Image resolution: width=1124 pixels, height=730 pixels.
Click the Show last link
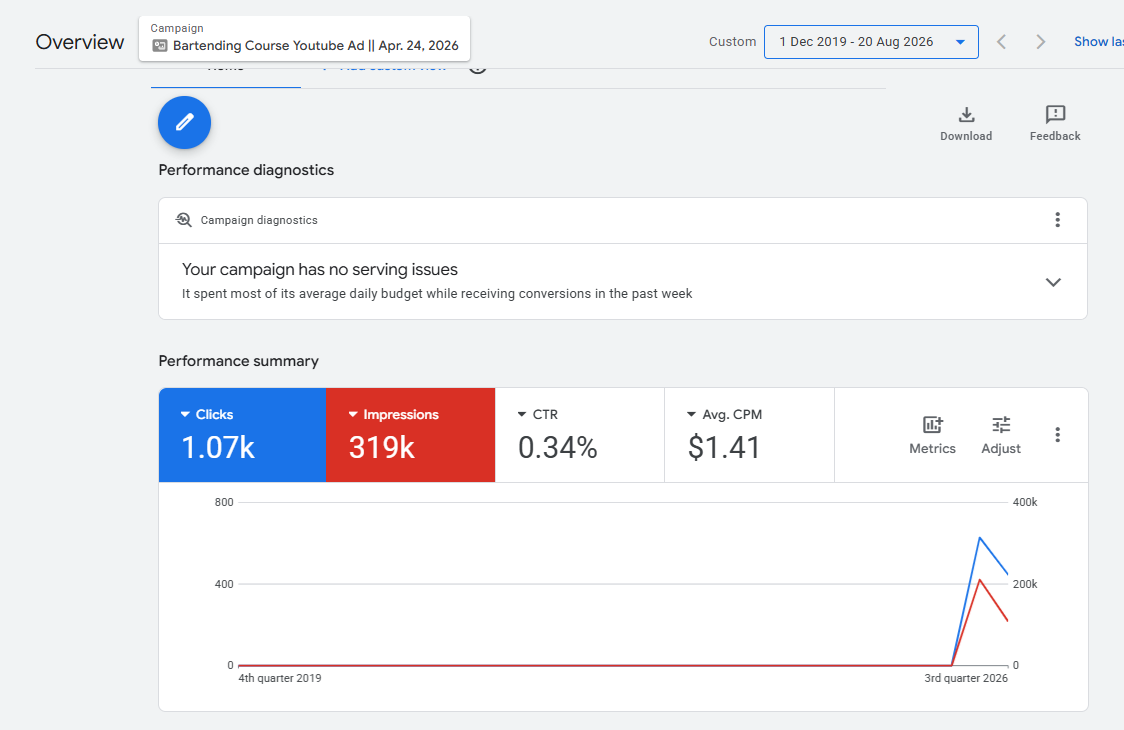tap(1098, 42)
